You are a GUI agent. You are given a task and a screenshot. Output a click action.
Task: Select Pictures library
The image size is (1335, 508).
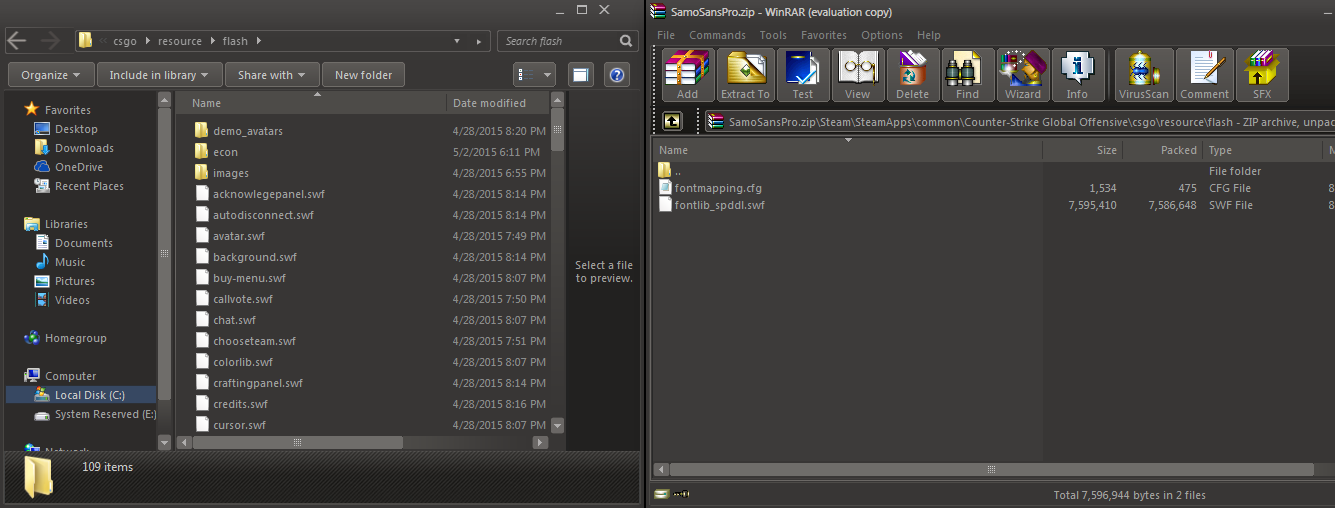tap(75, 281)
